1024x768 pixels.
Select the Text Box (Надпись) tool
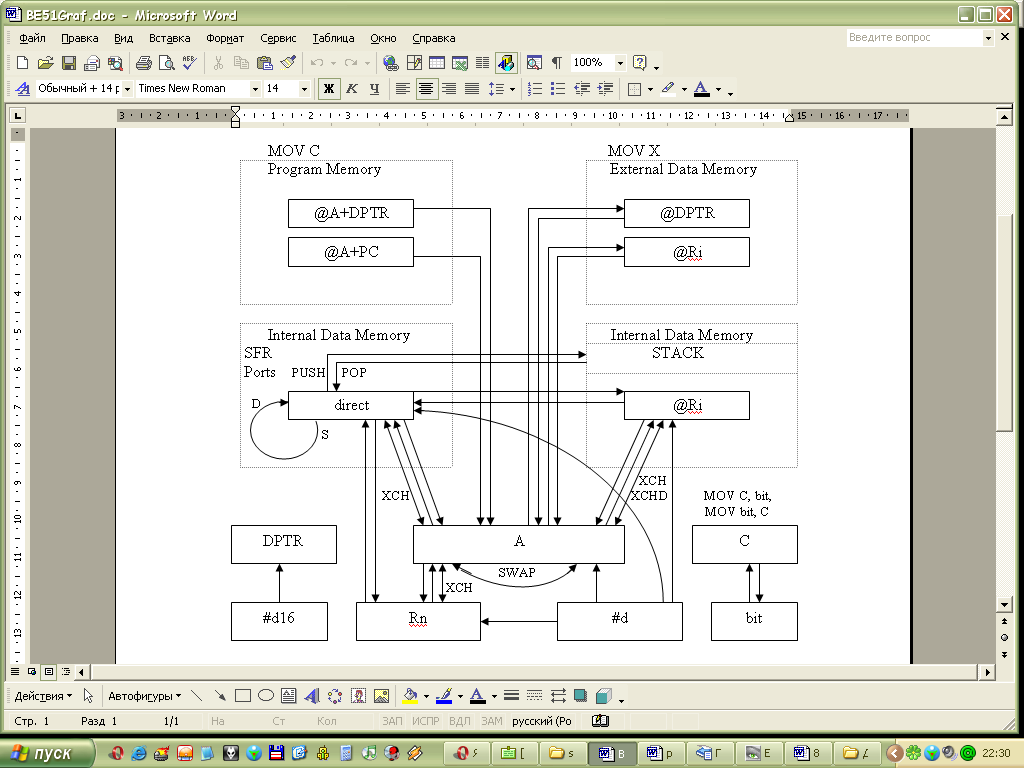(289, 696)
